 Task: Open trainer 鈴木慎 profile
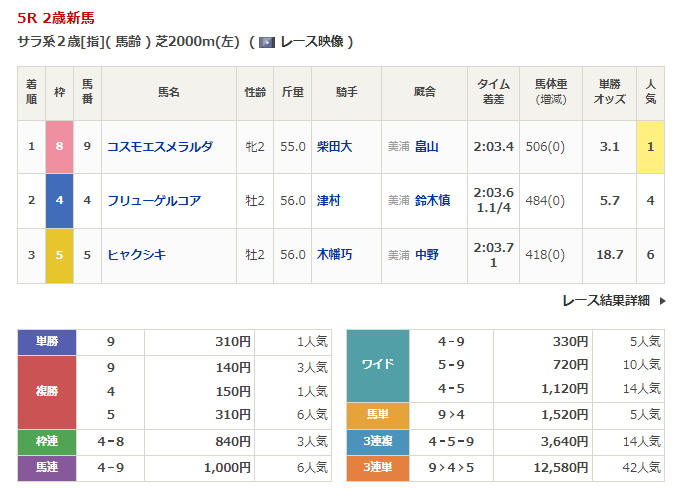click(x=432, y=200)
